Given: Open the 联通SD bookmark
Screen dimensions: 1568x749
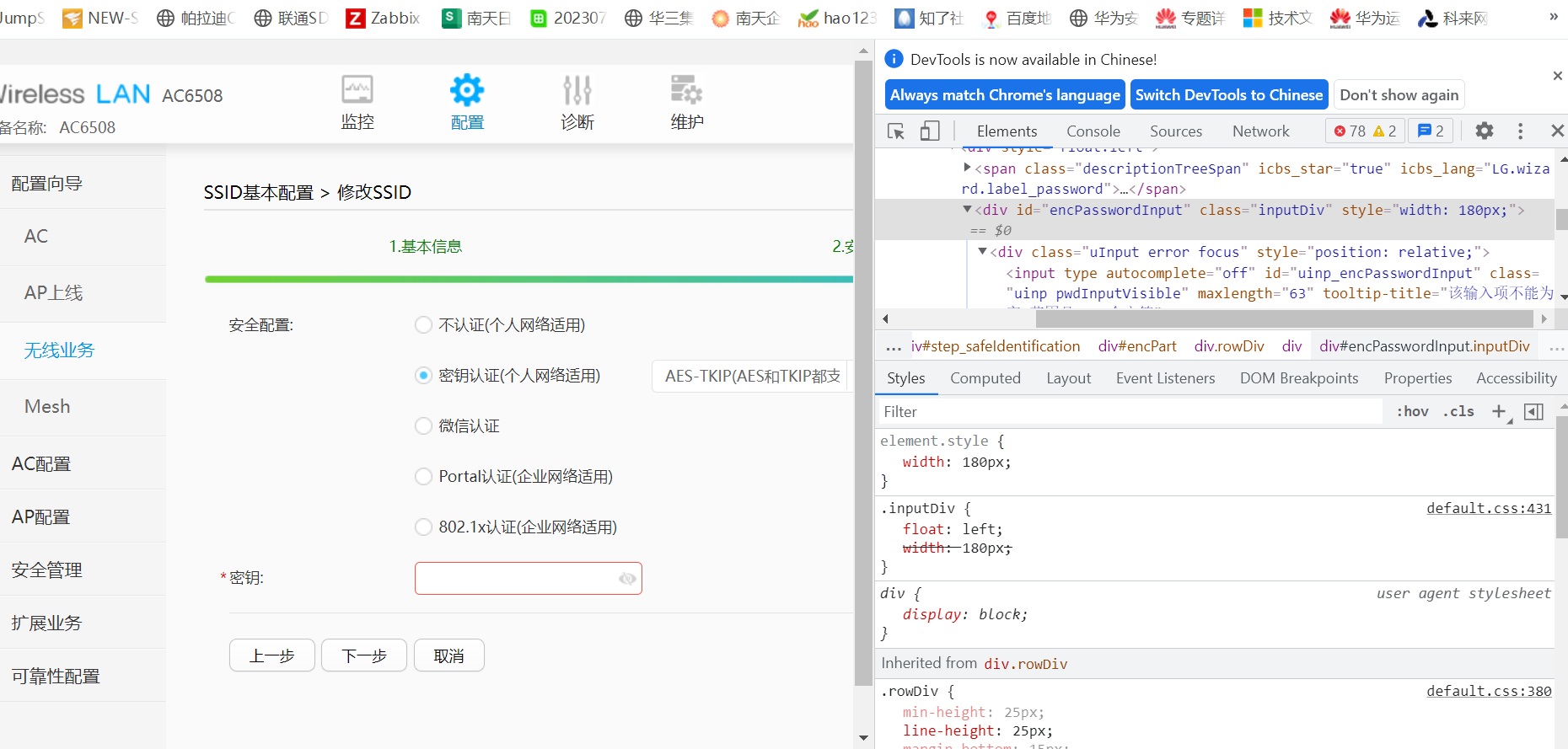Looking at the screenshot, I should (291, 18).
